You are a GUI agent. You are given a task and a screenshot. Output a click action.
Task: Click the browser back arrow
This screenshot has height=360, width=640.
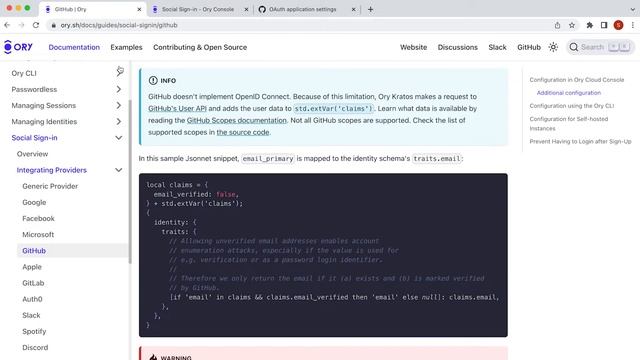(x=7, y=25)
